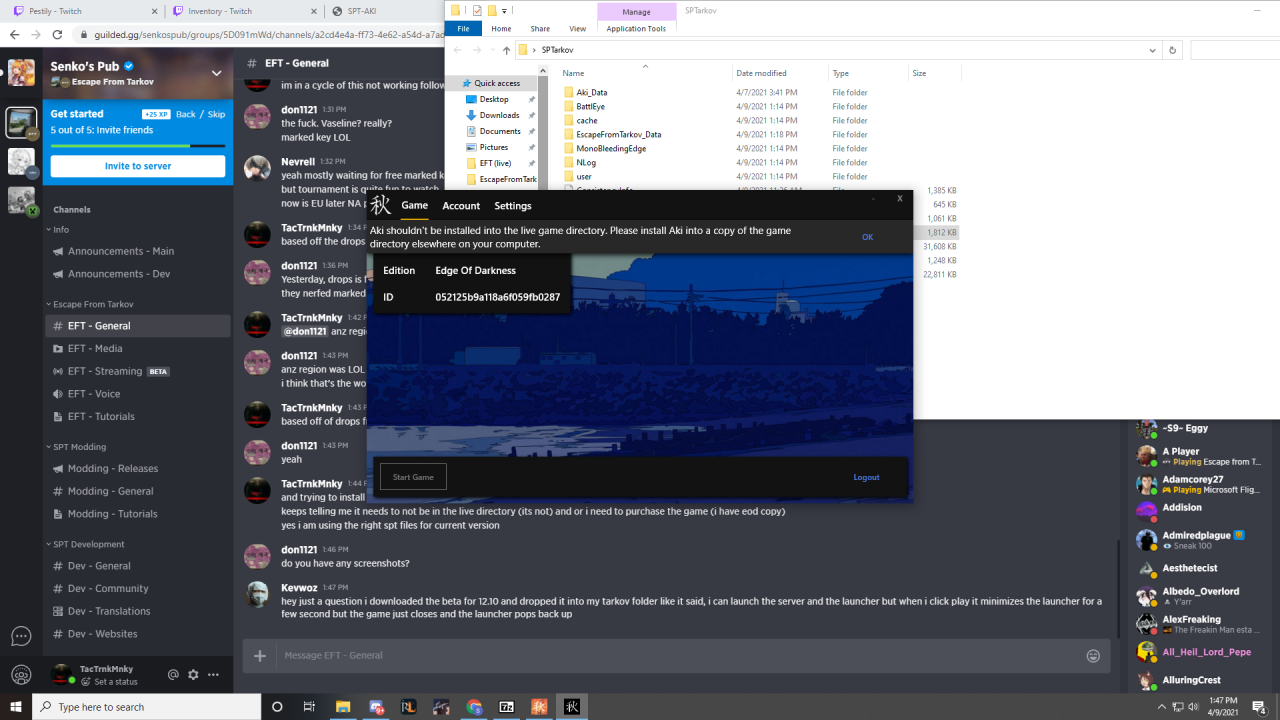Open the Game tab in Aki launcher
Image resolution: width=1280 pixels, height=720 pixels.
pos(414,205)
